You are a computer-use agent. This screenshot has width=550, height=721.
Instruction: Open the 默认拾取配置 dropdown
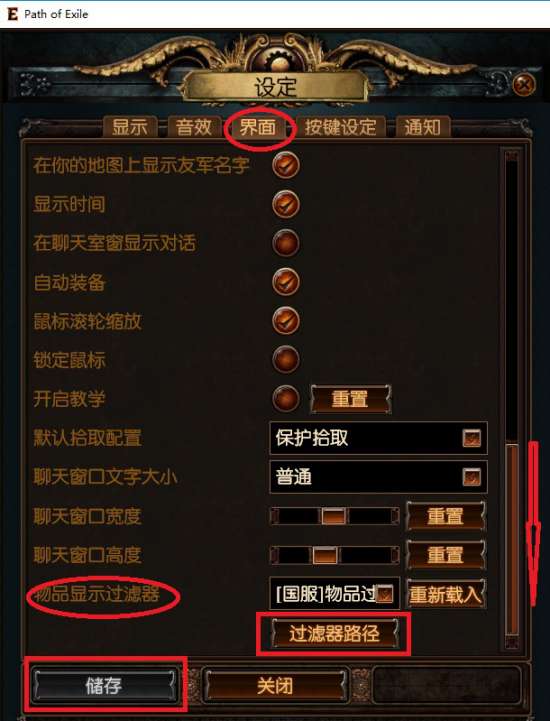tap(378, 438)
